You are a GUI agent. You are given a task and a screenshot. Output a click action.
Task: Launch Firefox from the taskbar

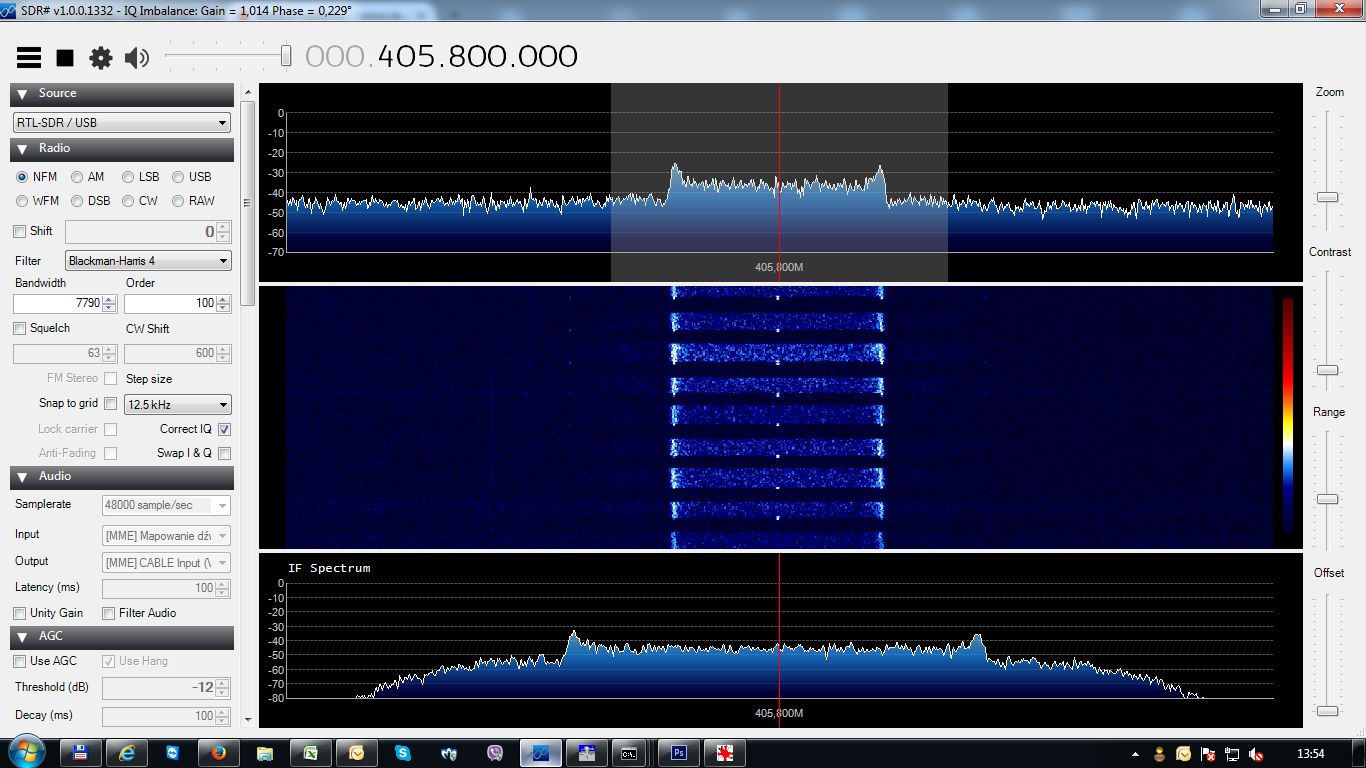[219, 753]
